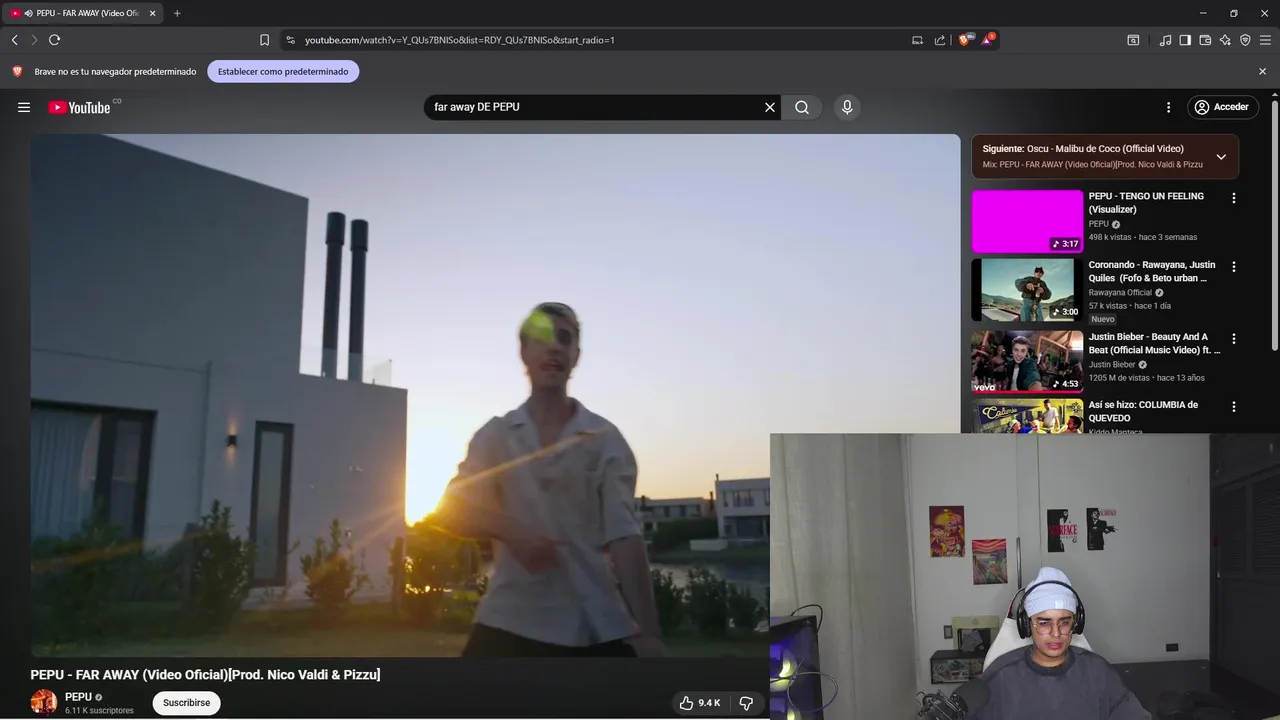Open the tab search icon in toolbar

coord(1133,40)
